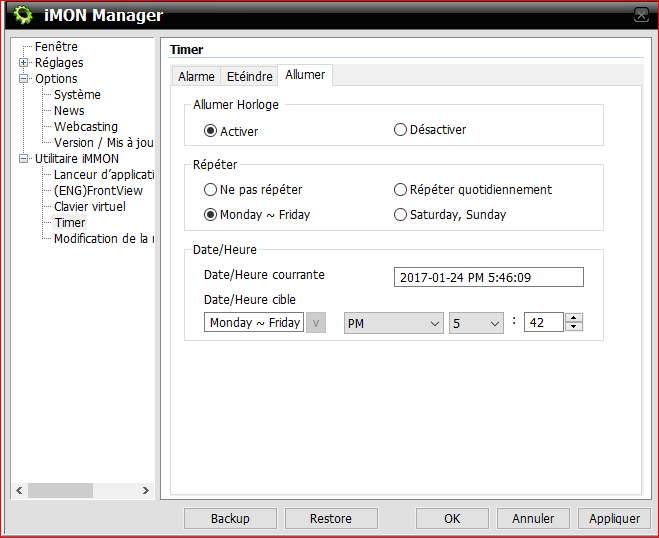Select Répéter quotidiennement radio button

coord(400,190)
